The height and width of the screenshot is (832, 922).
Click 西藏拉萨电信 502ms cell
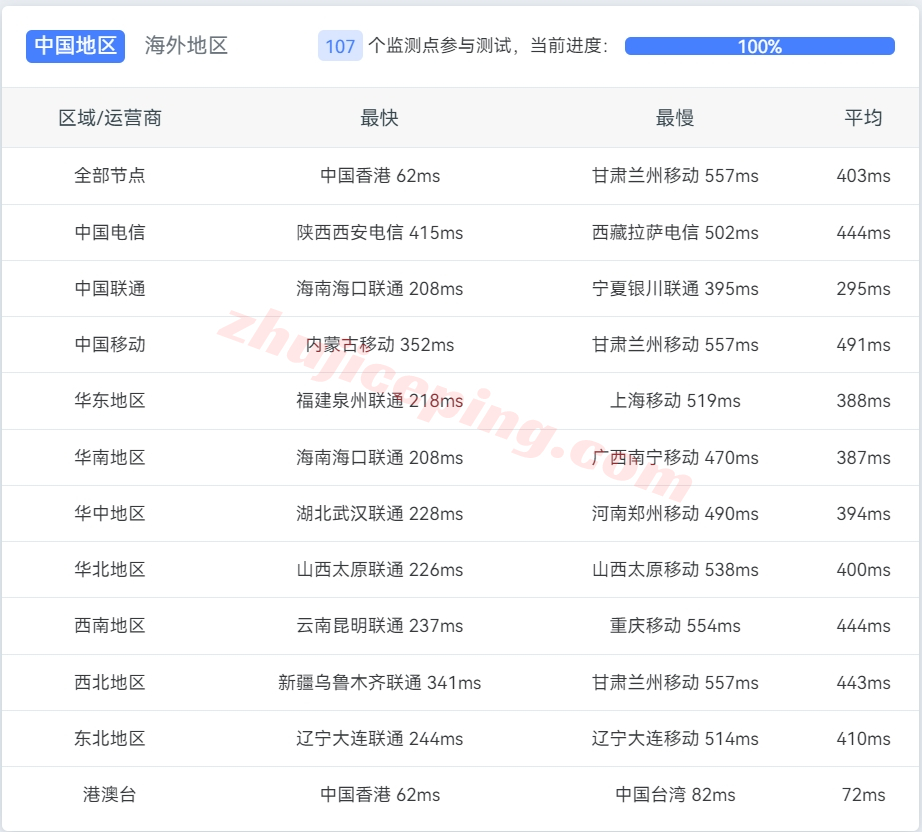point(675,232)
